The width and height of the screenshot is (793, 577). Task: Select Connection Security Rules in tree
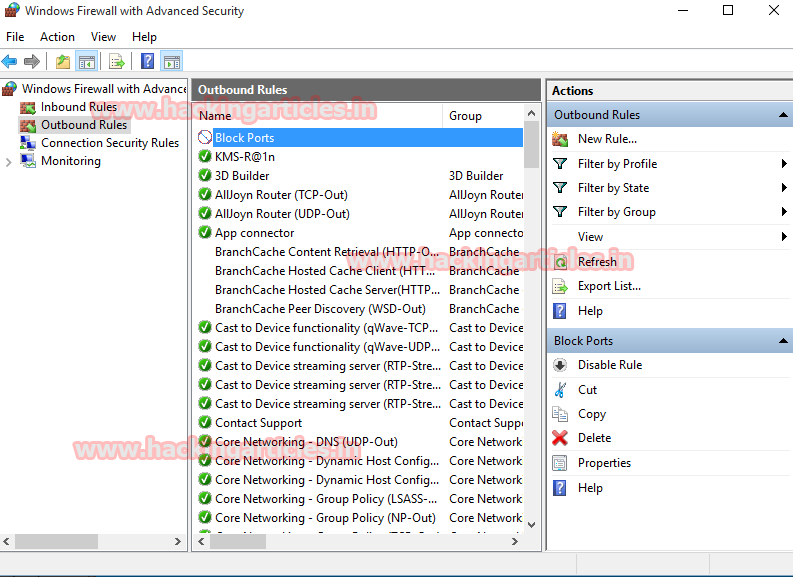110,143
